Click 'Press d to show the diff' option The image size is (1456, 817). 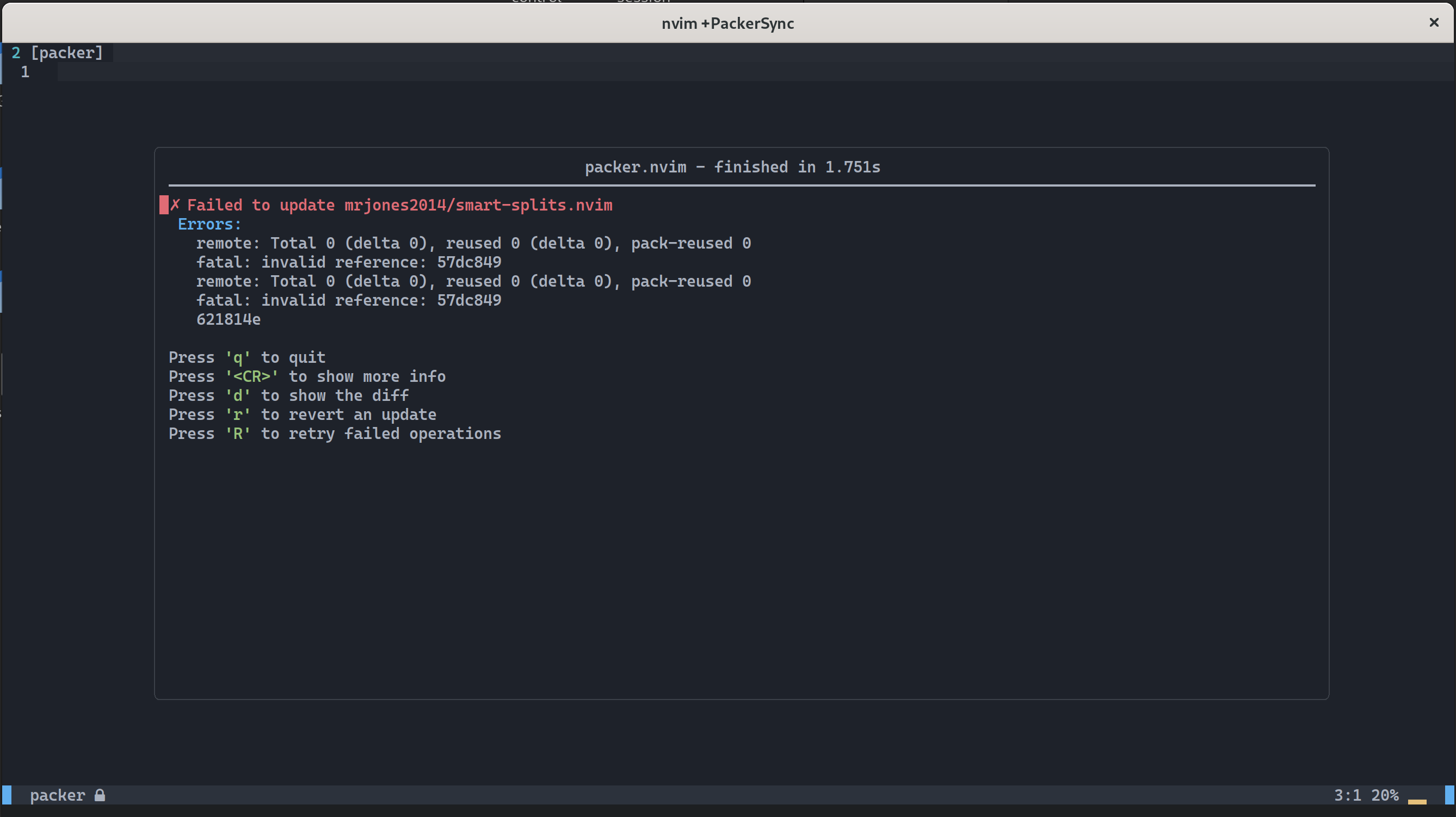tap(289, 395)
